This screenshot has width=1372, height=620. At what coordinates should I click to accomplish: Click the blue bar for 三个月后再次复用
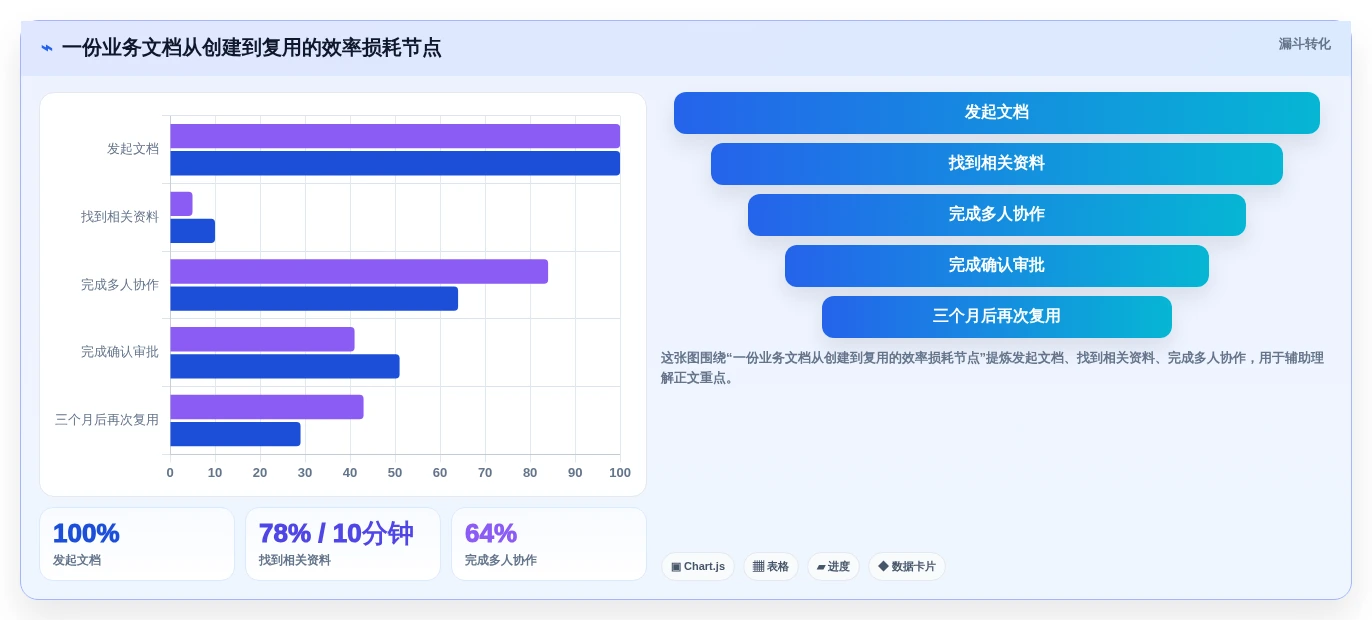pyautogui.click(x=235, y=434)
